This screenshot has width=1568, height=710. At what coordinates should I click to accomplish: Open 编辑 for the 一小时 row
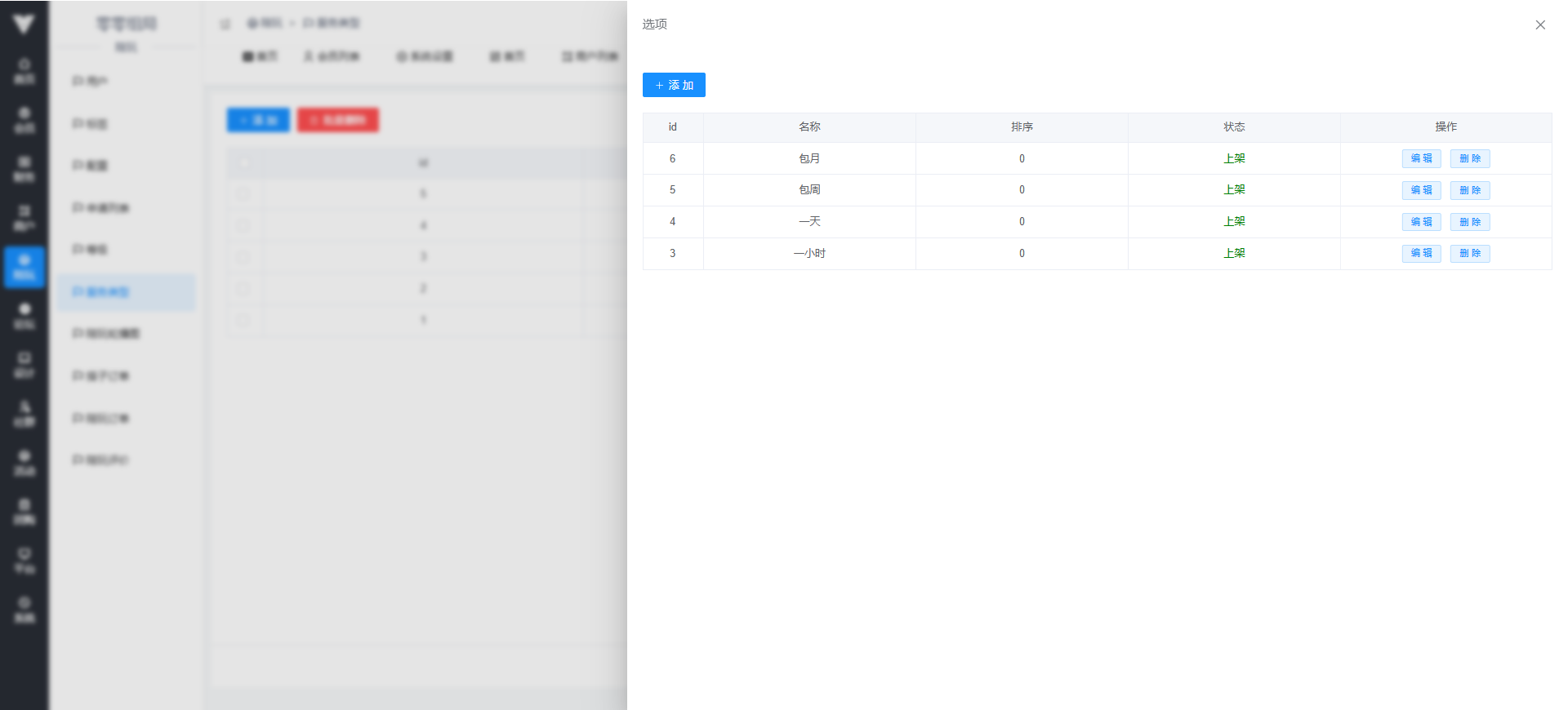1421,253
